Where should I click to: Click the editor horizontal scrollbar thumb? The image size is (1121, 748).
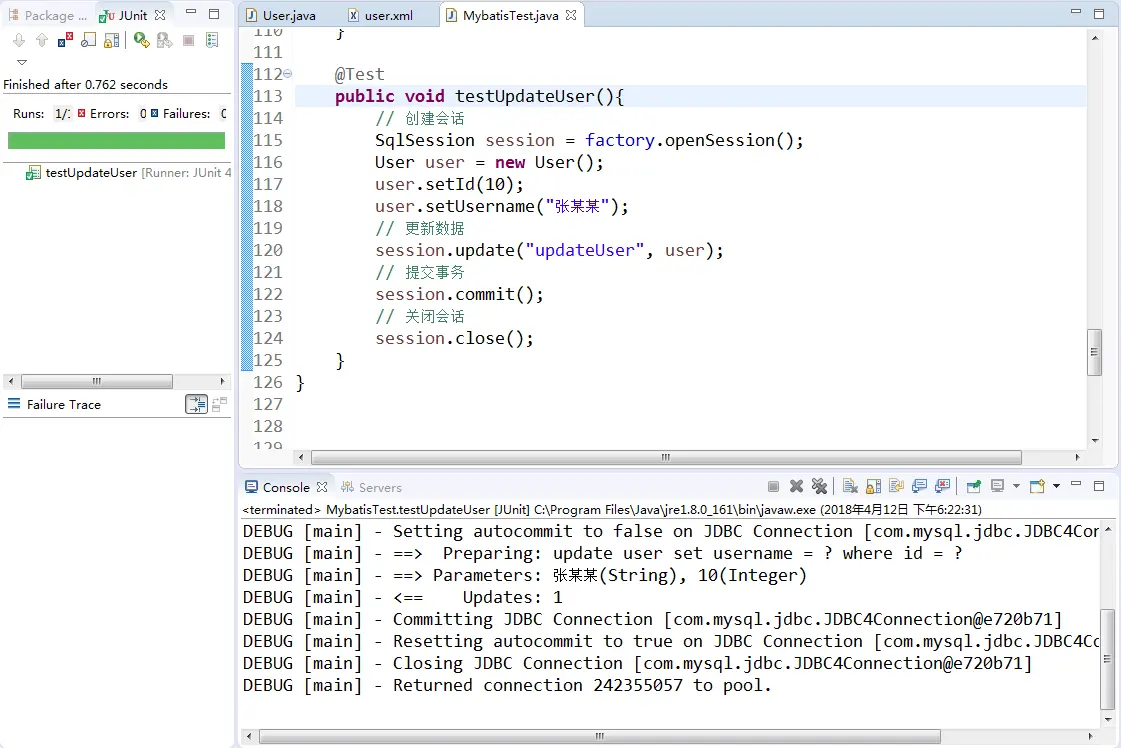[666, 457]
